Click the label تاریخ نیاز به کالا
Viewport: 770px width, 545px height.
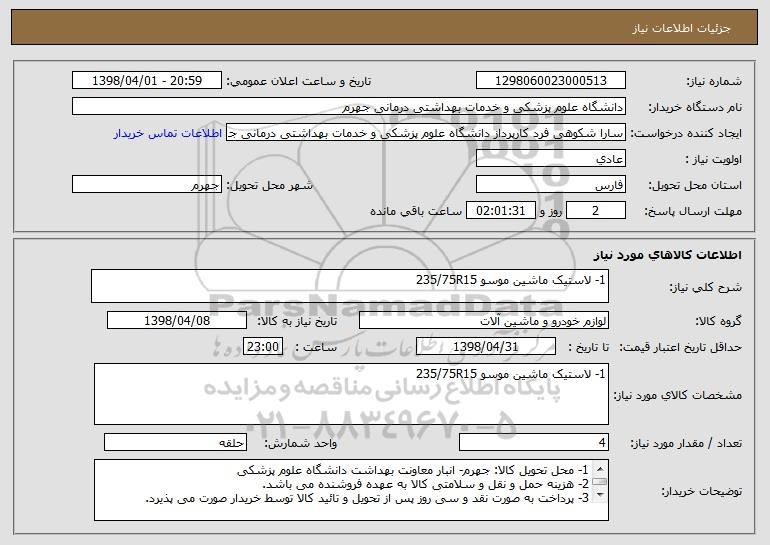[297, 321]
